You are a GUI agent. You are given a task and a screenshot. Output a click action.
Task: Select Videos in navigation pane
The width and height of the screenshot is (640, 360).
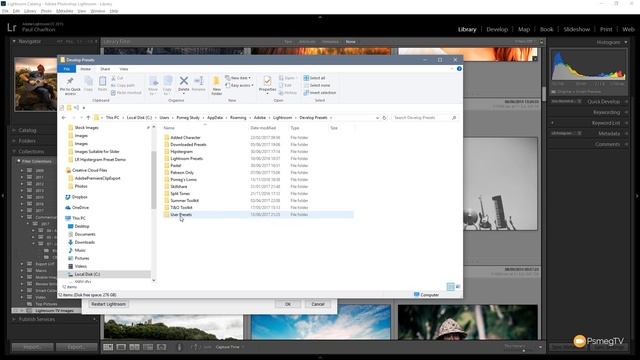click(x=78, y=266)
